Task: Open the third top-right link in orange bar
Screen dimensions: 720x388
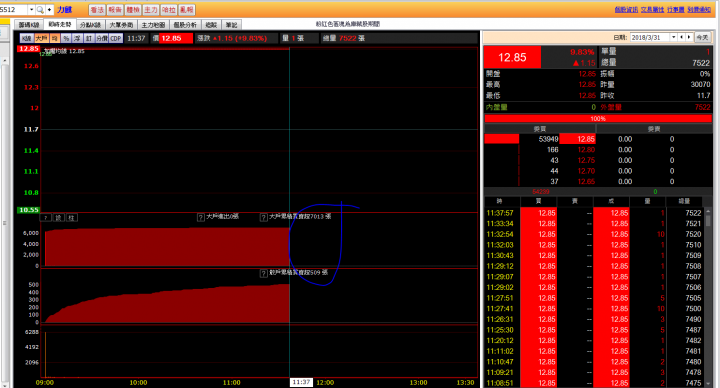Action: click(x=675, y=10)
